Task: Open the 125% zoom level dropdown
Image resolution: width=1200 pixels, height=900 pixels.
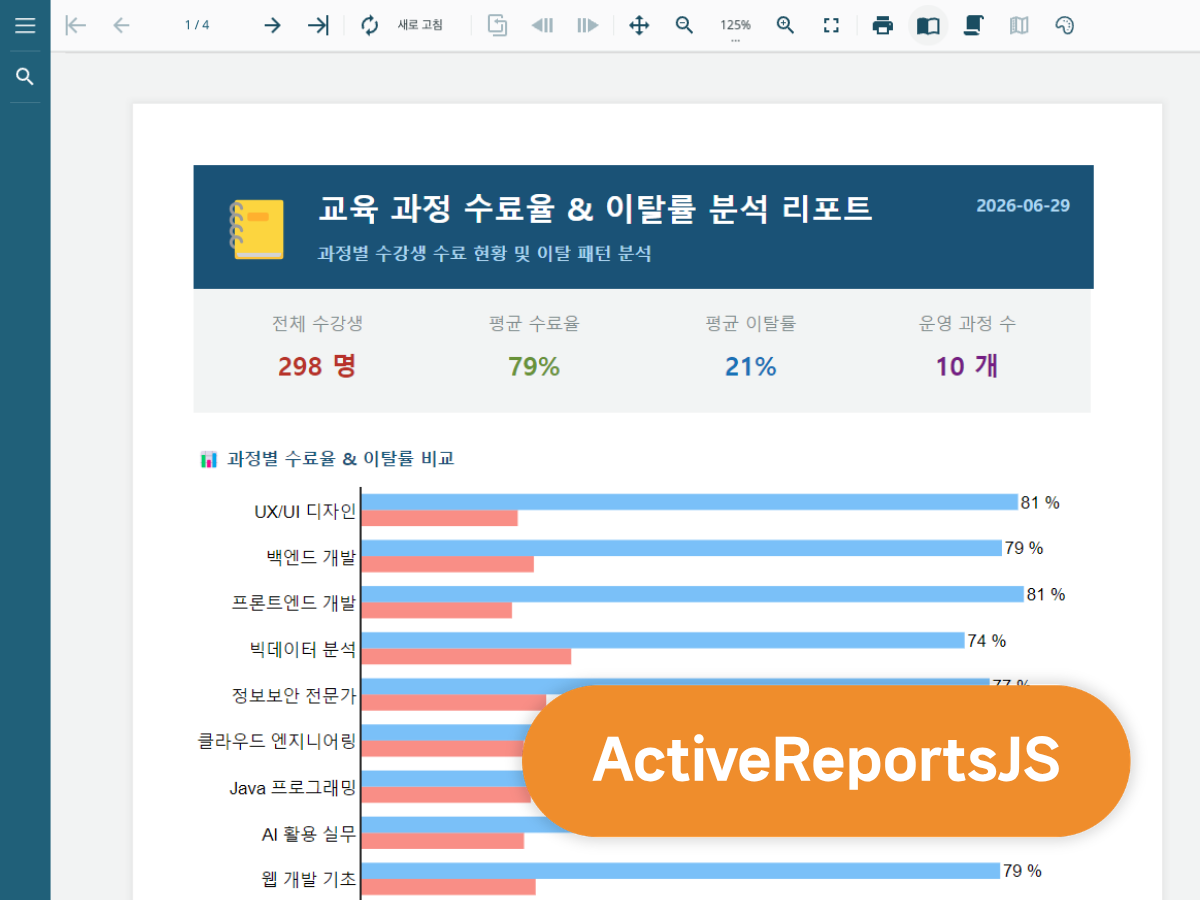Action: [x=735, y=27]
